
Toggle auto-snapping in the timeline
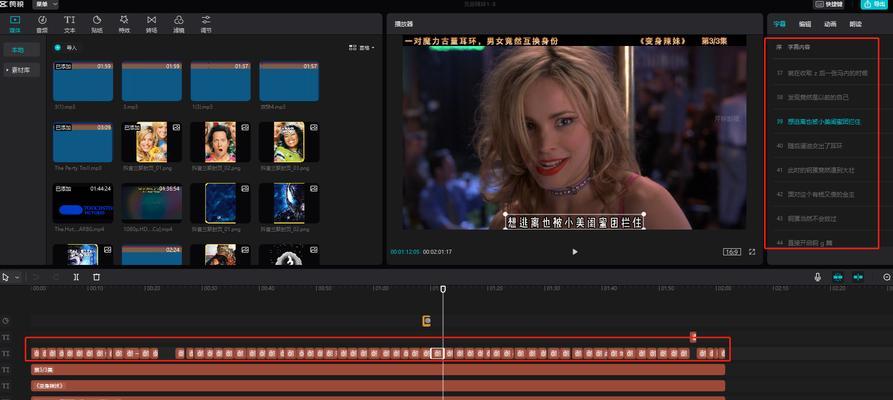point(858,277)
